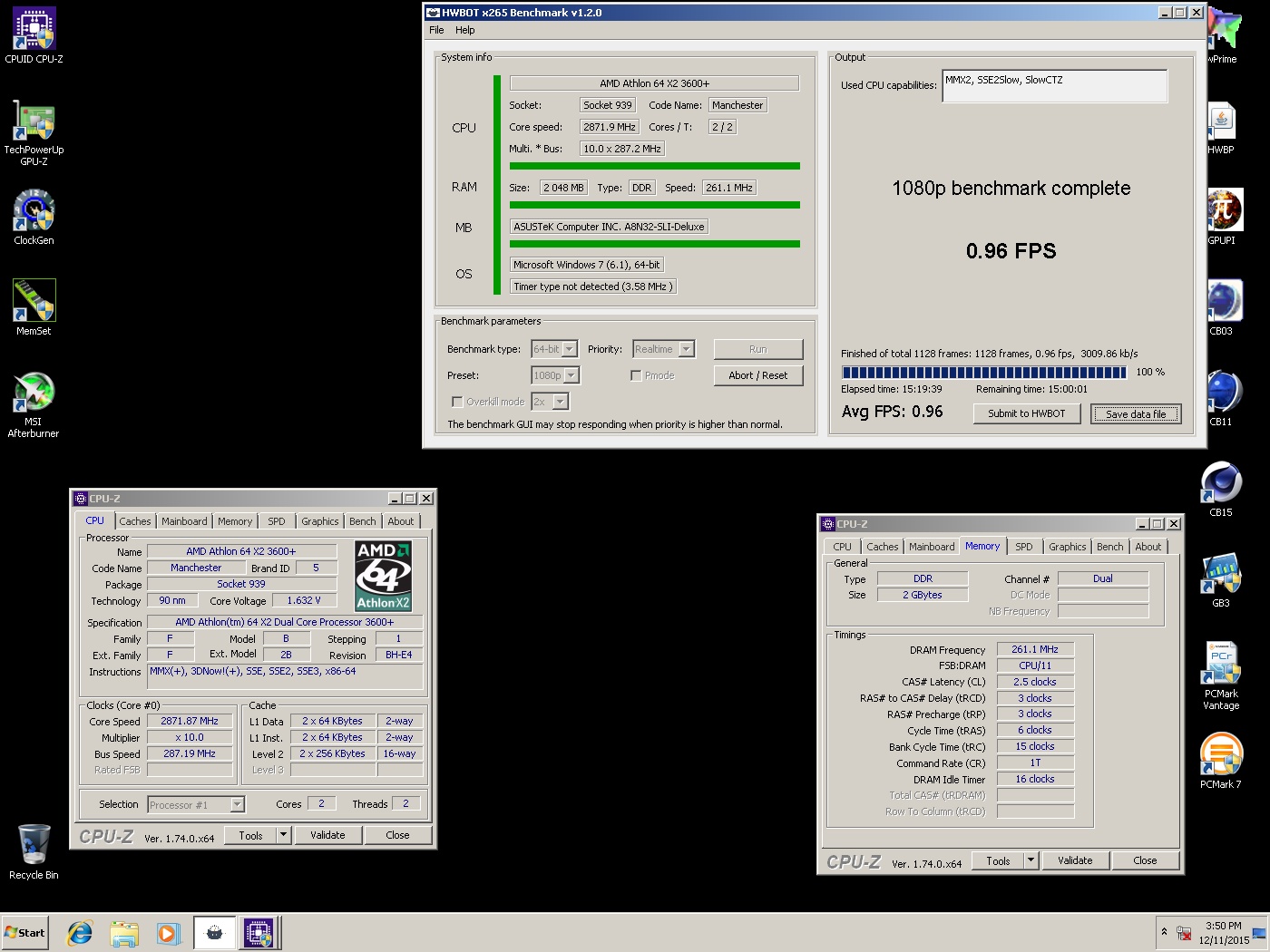1270x952 pixels.
Task: Click the Abort / Reset button
Action: click(758, 375)
